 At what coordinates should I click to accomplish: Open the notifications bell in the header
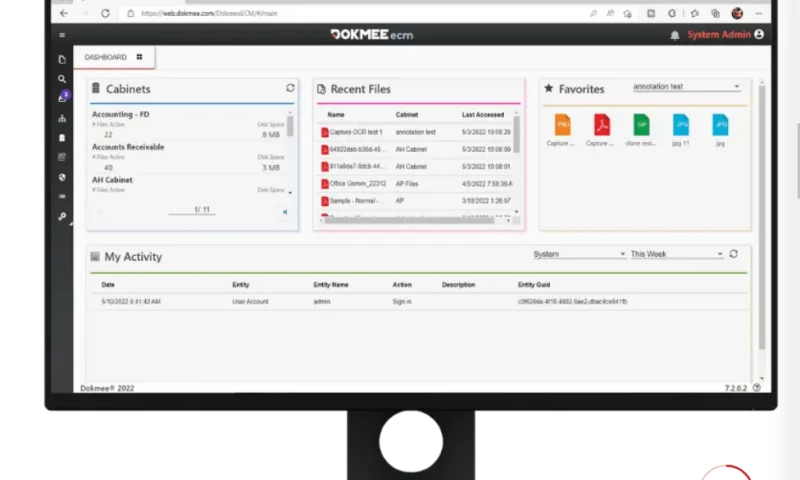(x=674, y=35)
